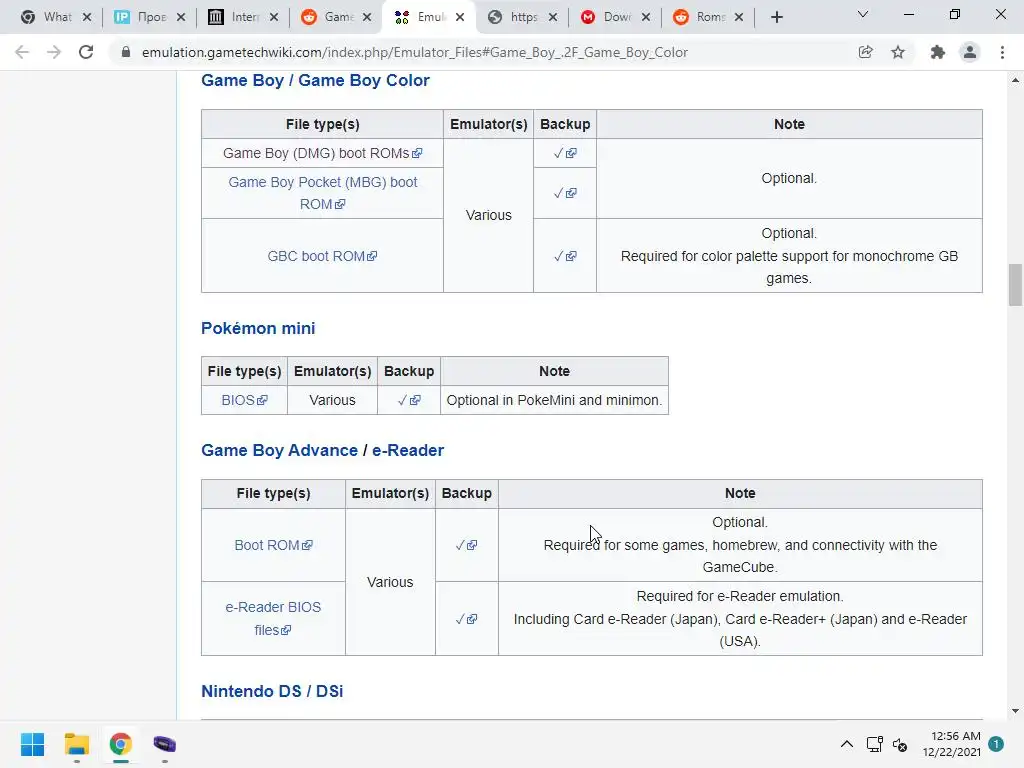Show hidden system tray icons

[846, 744]
